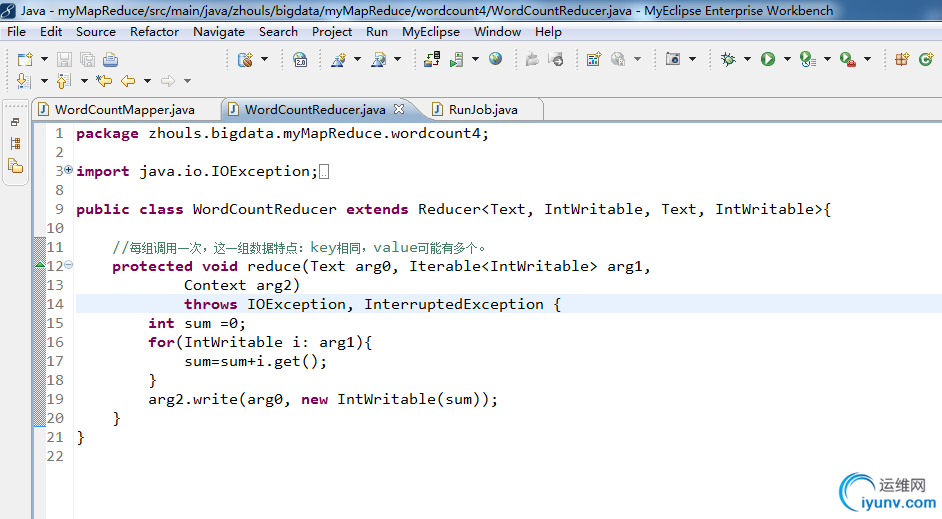Screen dimensions: 942x519
Task: Open the File menu
Action: pos(16,32)
